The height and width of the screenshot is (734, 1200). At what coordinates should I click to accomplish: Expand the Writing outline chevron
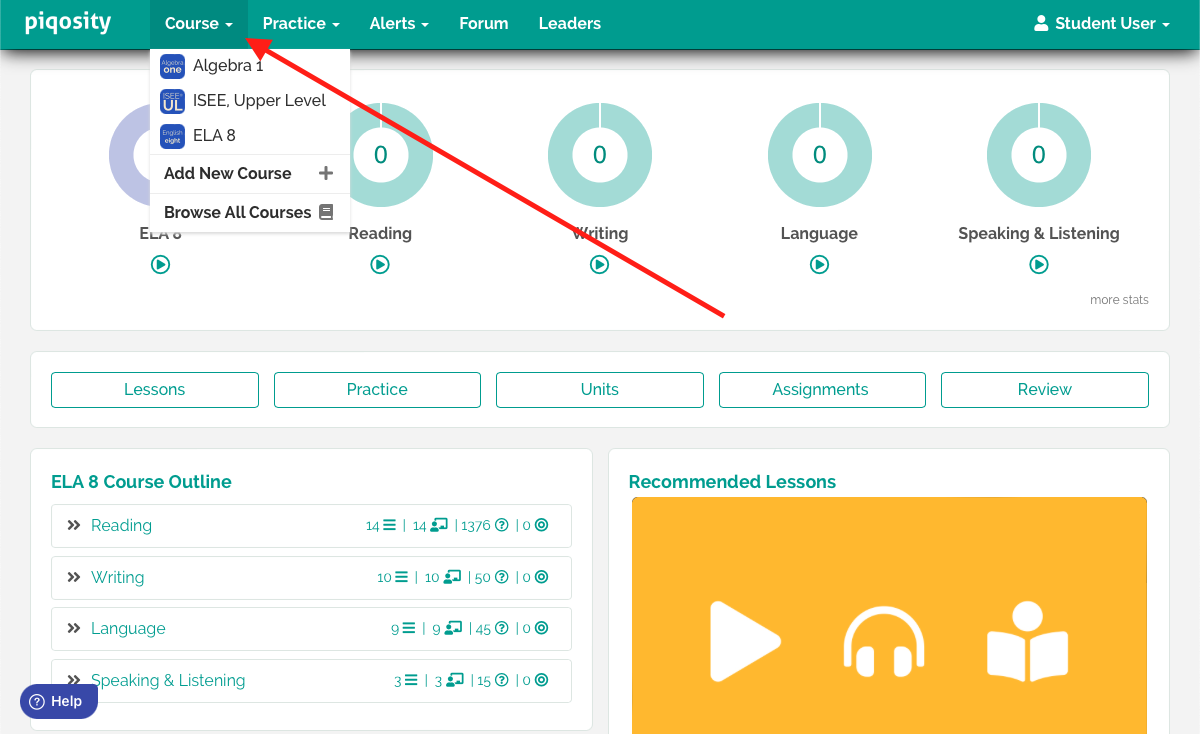click(74, 577)
